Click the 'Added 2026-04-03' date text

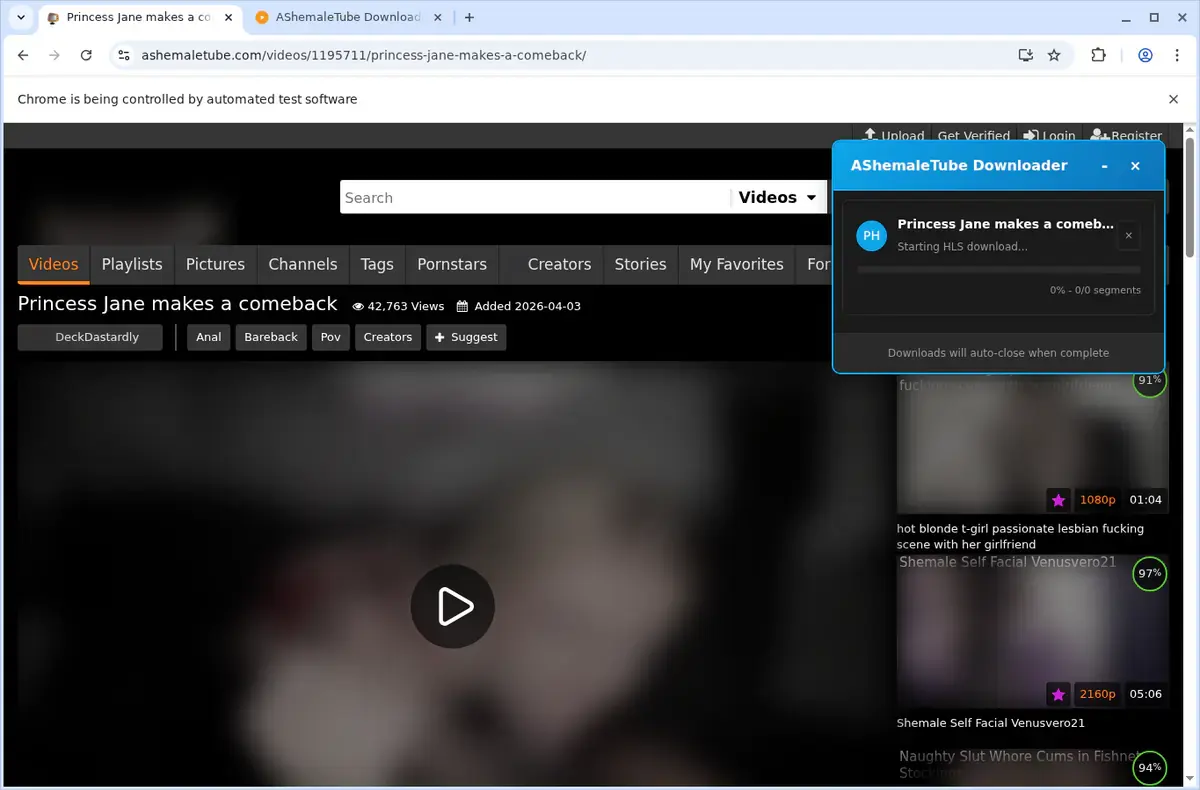tap(519, 306)
